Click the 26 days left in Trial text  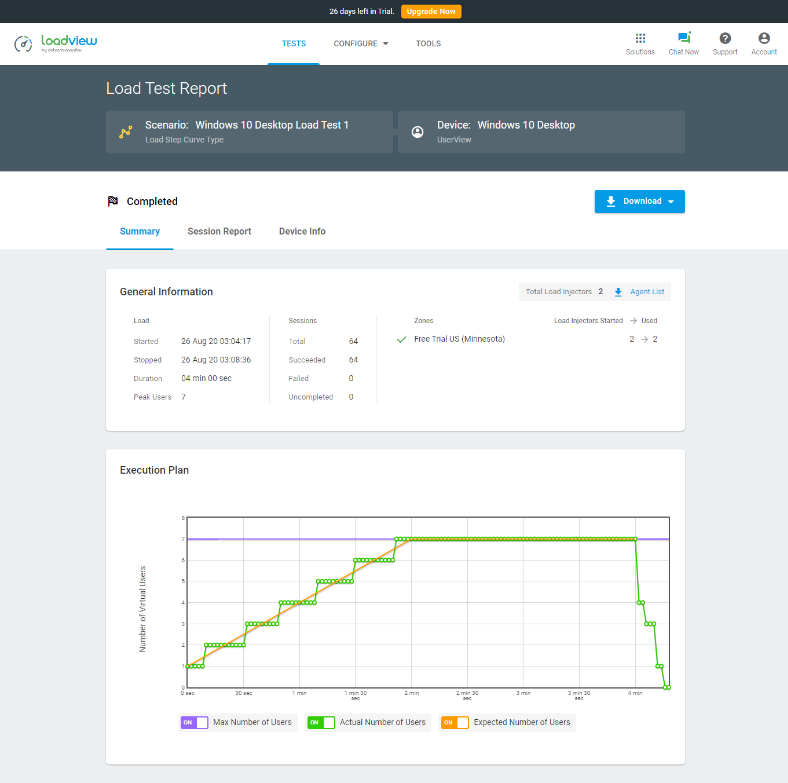pyautogui.click(x=361, y=12)
